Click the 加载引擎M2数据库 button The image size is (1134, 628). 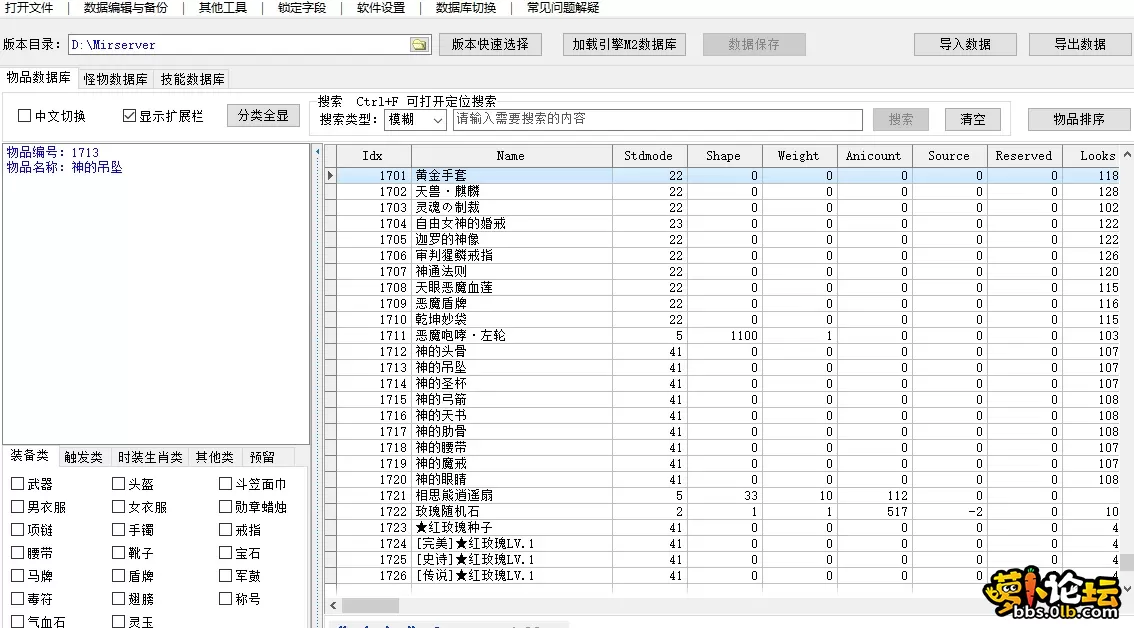(x=624, y=45)
